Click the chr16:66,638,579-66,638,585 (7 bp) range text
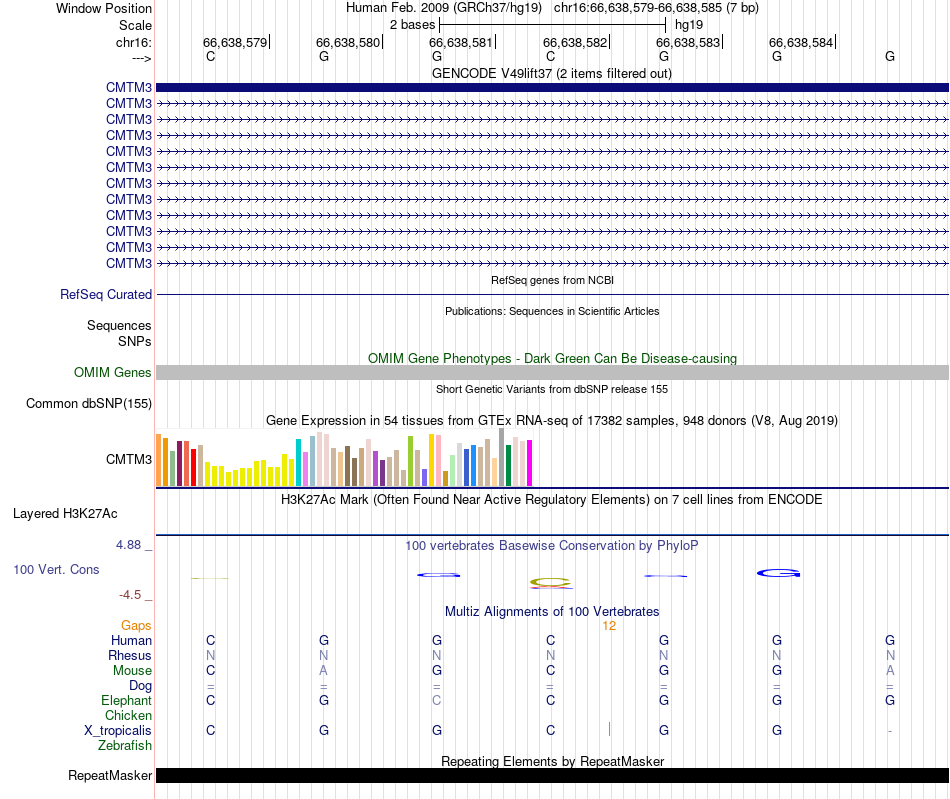Image resolution: width=950 pixels, height=799 pixels. click(656, 8)
